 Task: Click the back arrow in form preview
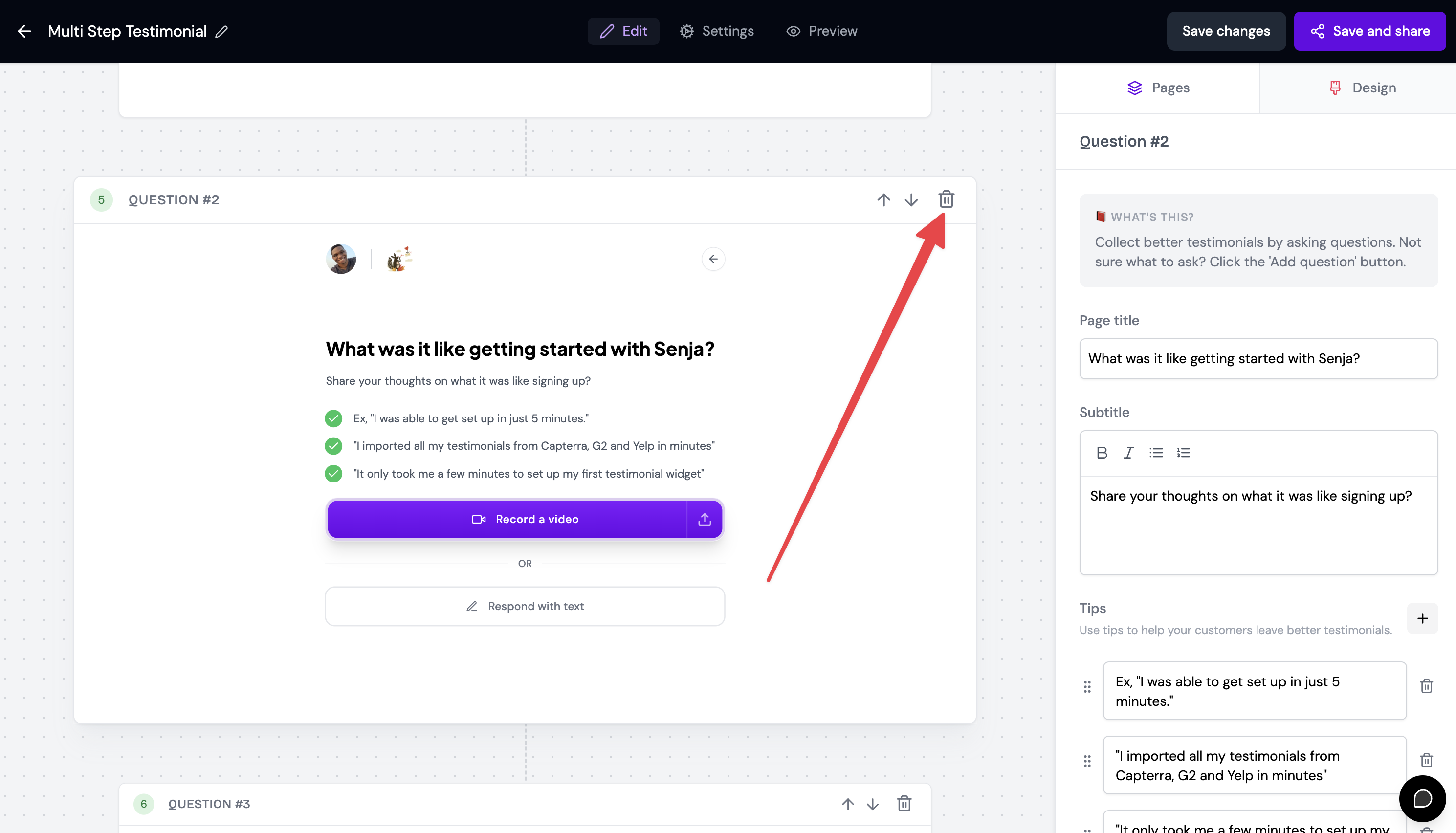click(x=713, y=259)
